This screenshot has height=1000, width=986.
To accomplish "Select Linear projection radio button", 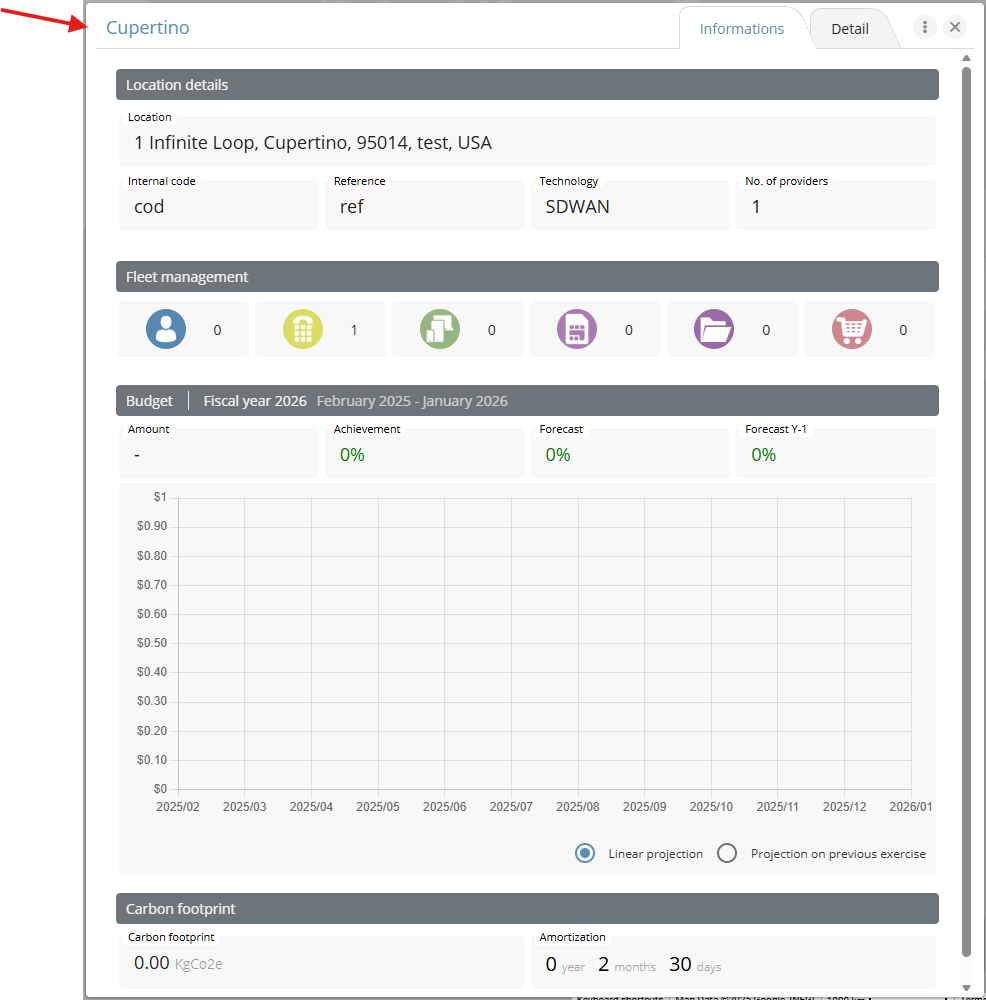I will pyautogui.click(x=585, y=853).
